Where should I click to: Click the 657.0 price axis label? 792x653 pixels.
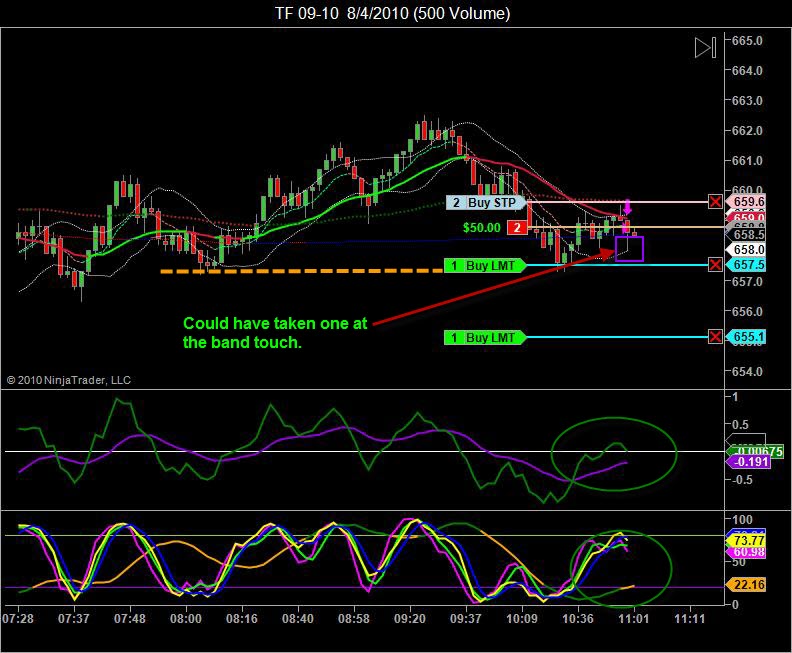[x=748, y=281]
